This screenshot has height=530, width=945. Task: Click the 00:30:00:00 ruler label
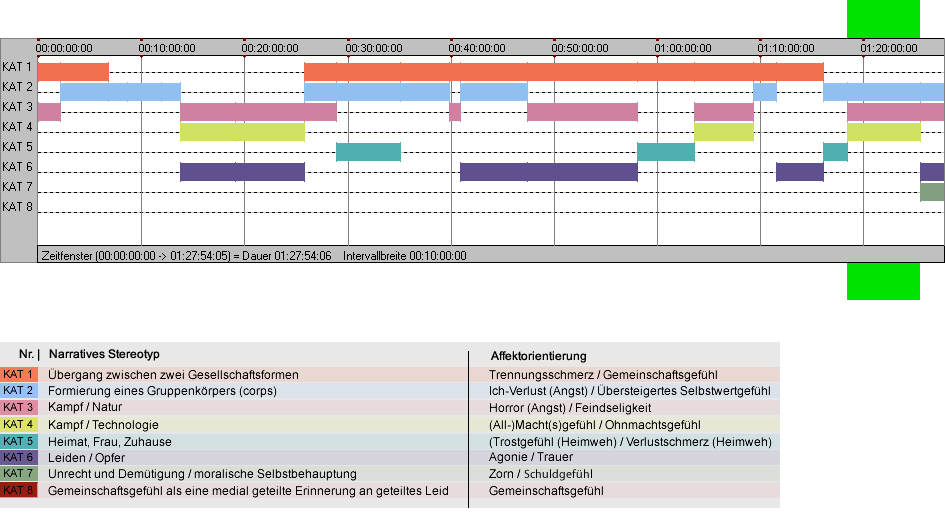(x=374, y=48)
